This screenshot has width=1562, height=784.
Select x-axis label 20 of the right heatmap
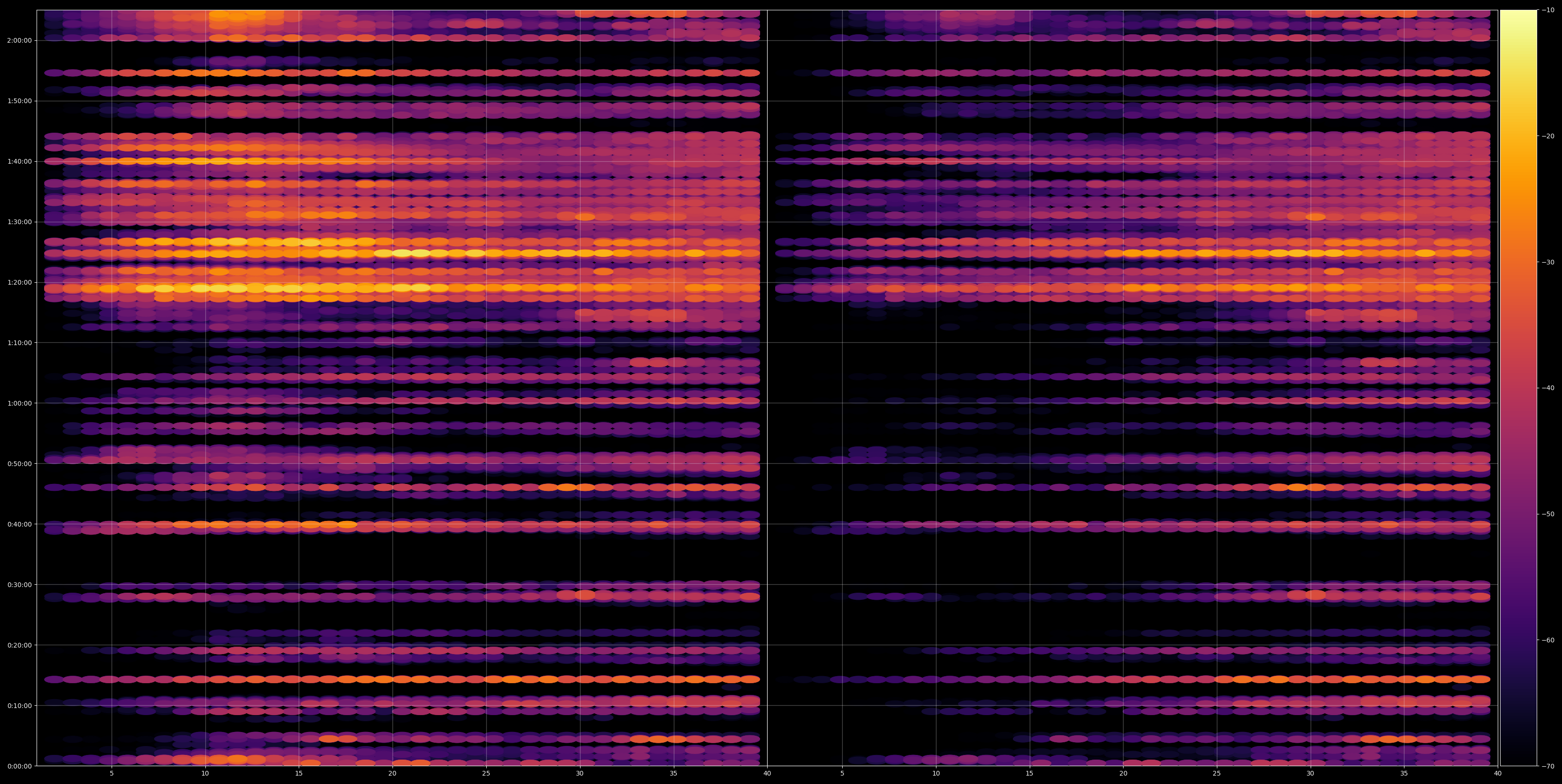point(1123,774)
